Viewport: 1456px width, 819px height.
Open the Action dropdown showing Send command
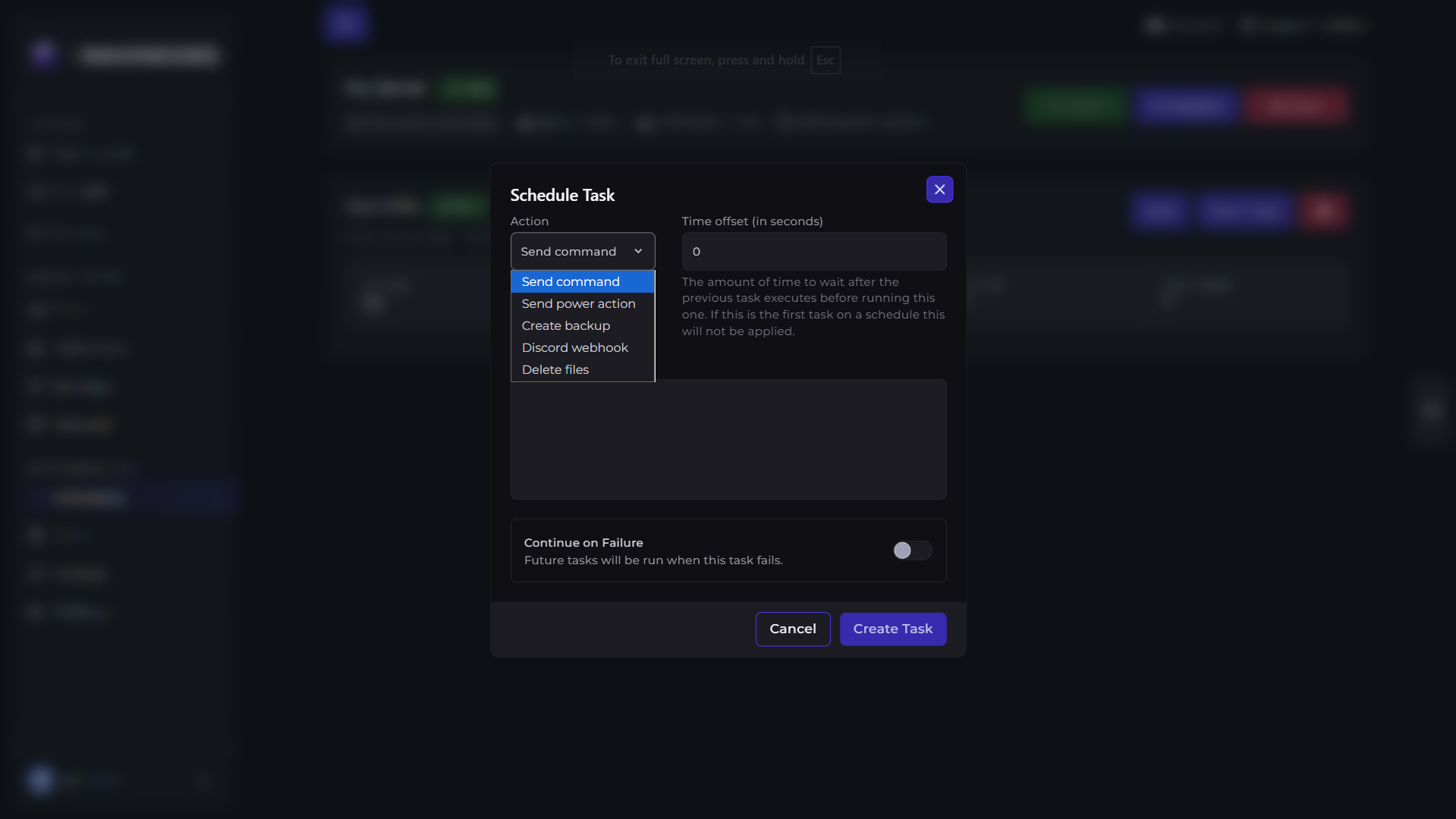[x=583, y=251]
